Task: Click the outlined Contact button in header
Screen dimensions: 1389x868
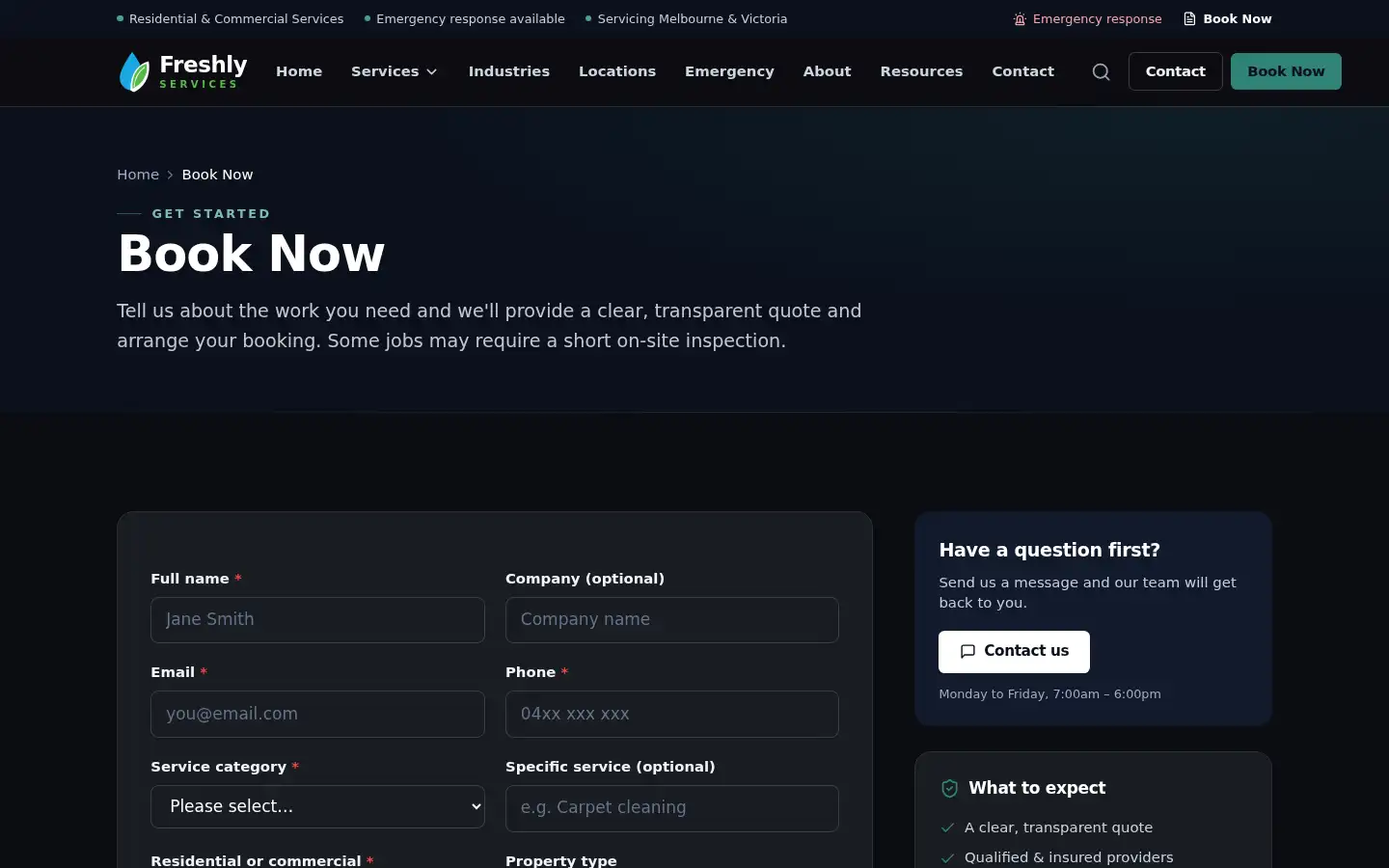Action: 1175,71
